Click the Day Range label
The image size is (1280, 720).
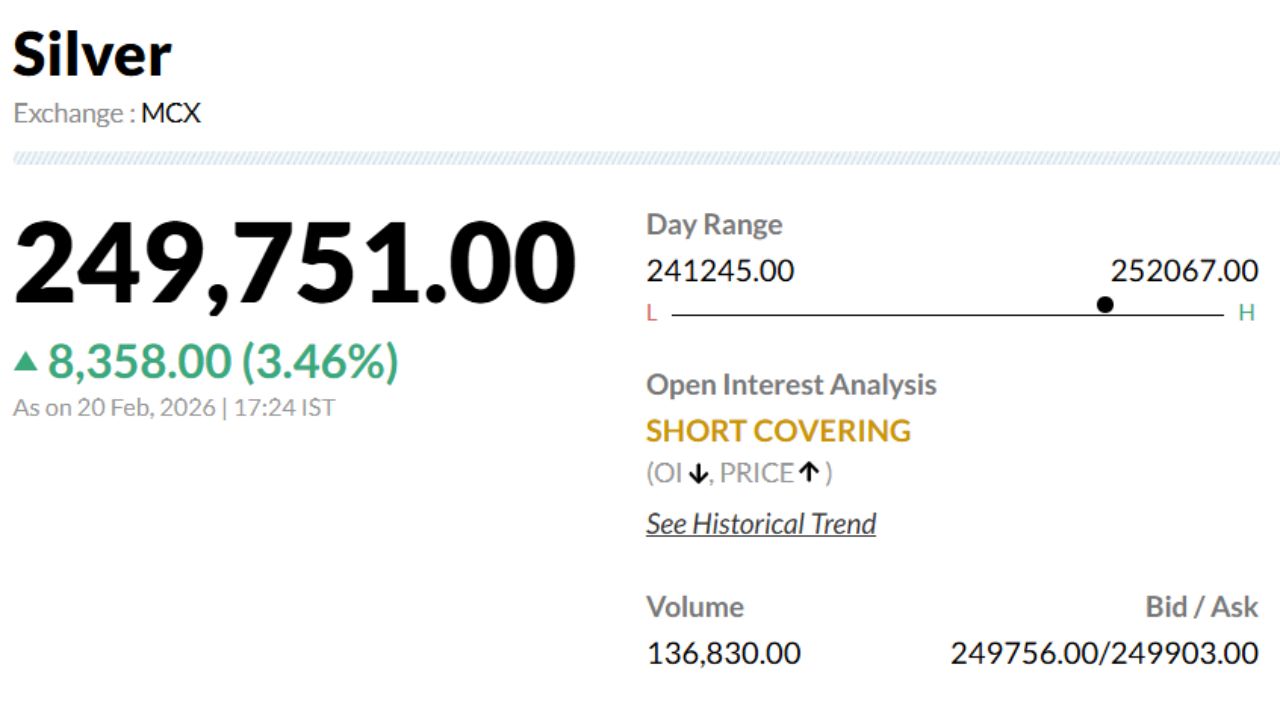coord(714,225)
